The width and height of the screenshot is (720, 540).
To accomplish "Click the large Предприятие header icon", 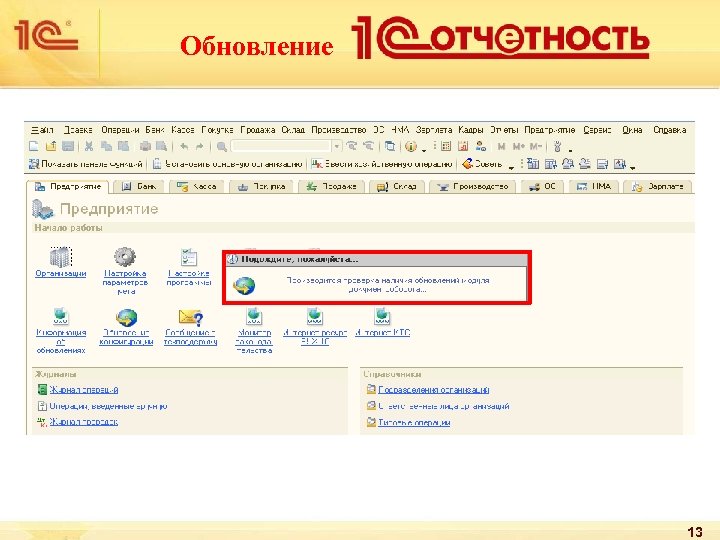I will click(x=43, y=209).
